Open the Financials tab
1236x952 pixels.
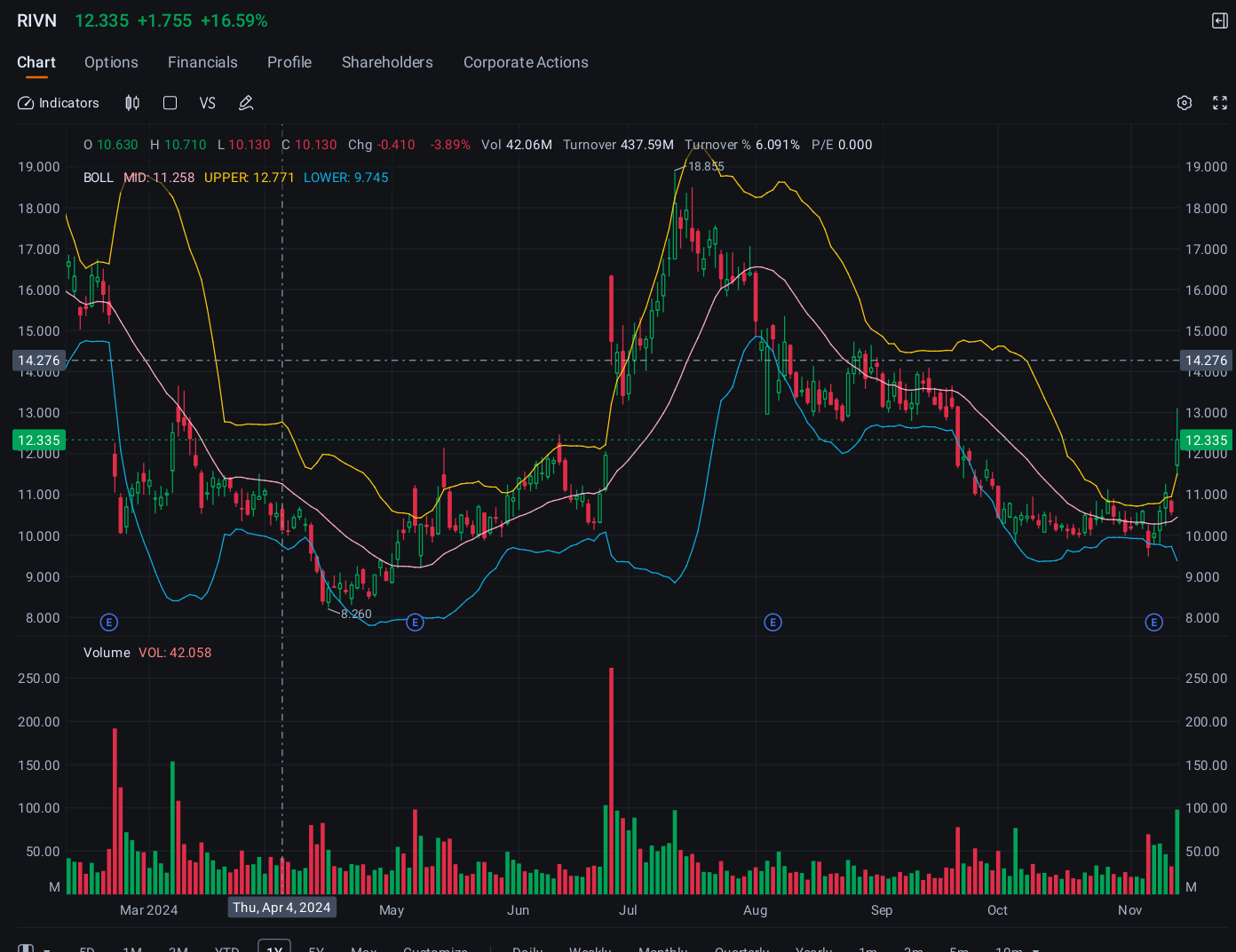click(x=202, y=62)
